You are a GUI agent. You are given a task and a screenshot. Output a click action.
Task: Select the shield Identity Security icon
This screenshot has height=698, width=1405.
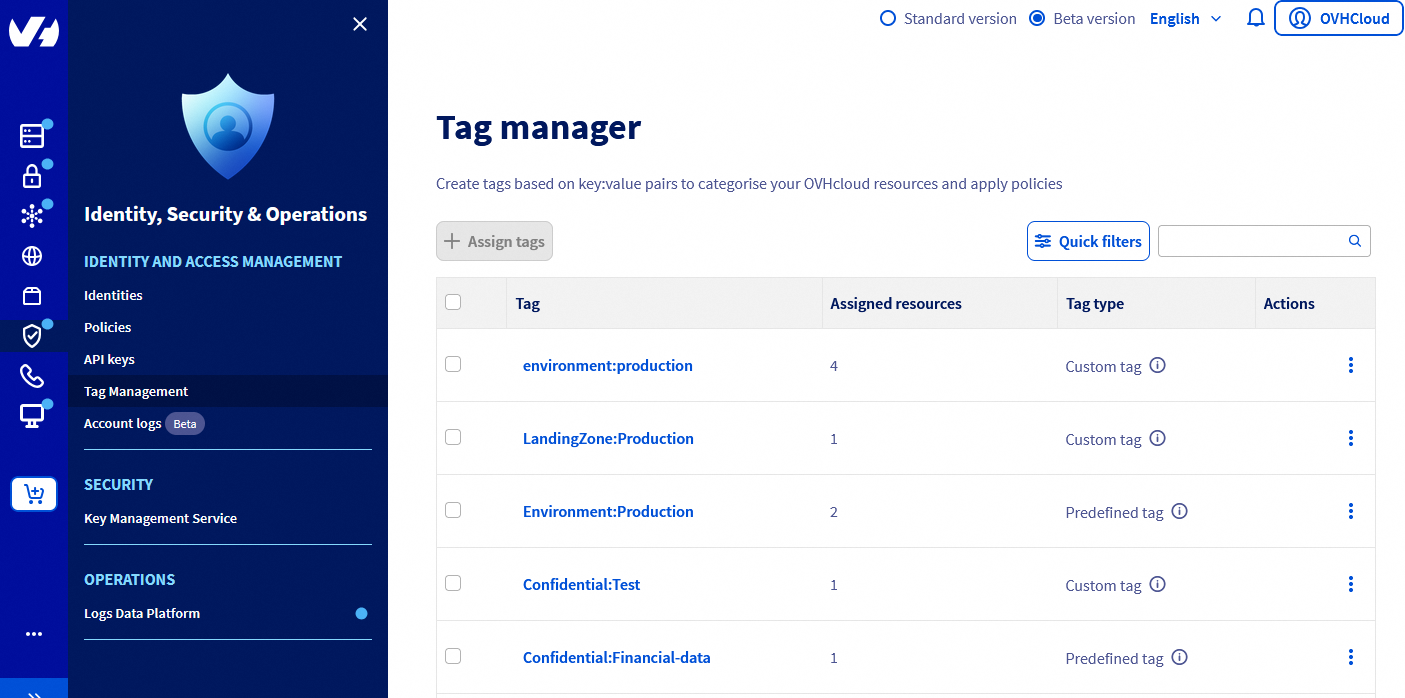(33, 335)
